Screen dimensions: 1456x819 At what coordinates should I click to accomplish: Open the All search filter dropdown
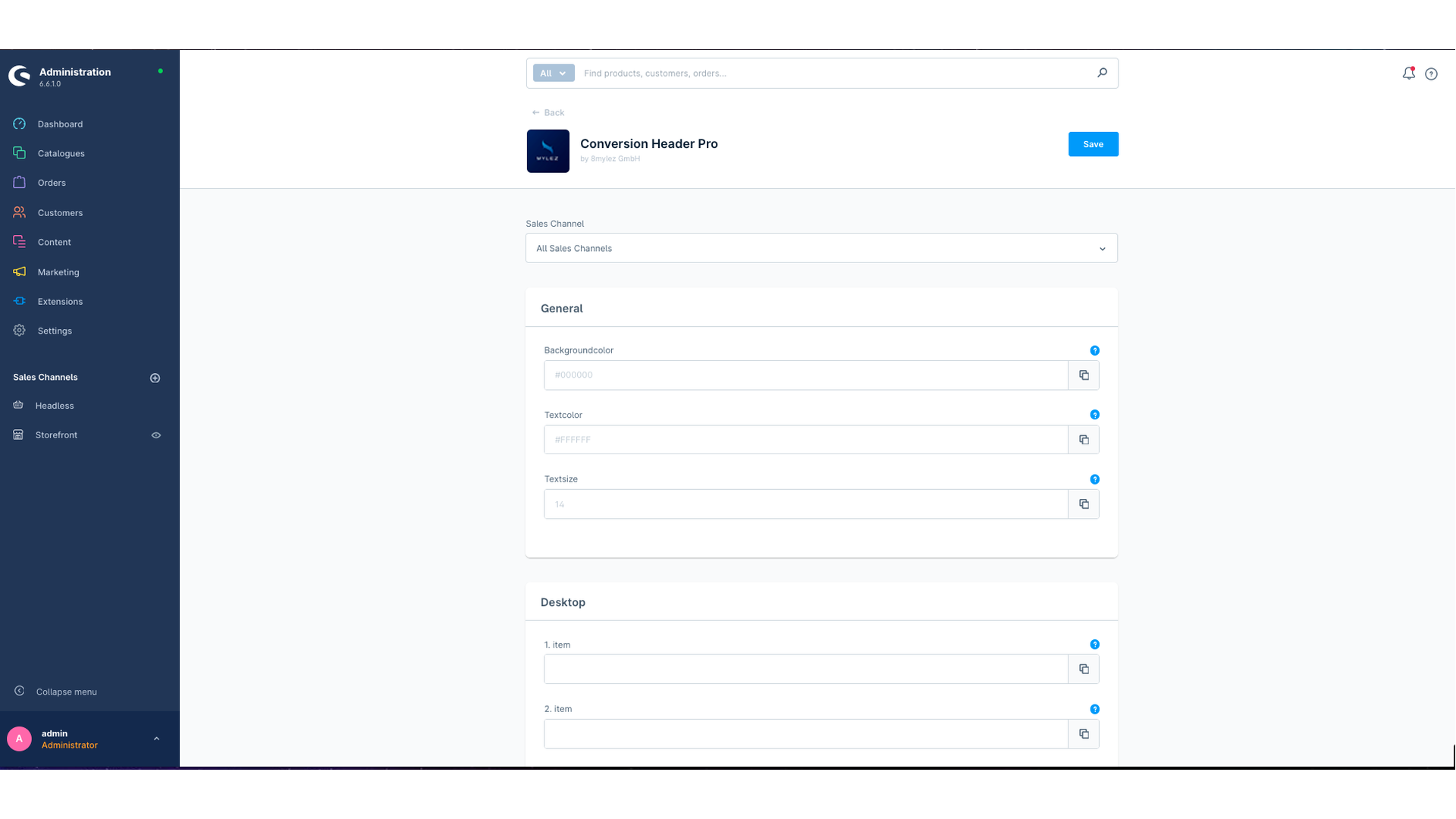pos(554,73)
